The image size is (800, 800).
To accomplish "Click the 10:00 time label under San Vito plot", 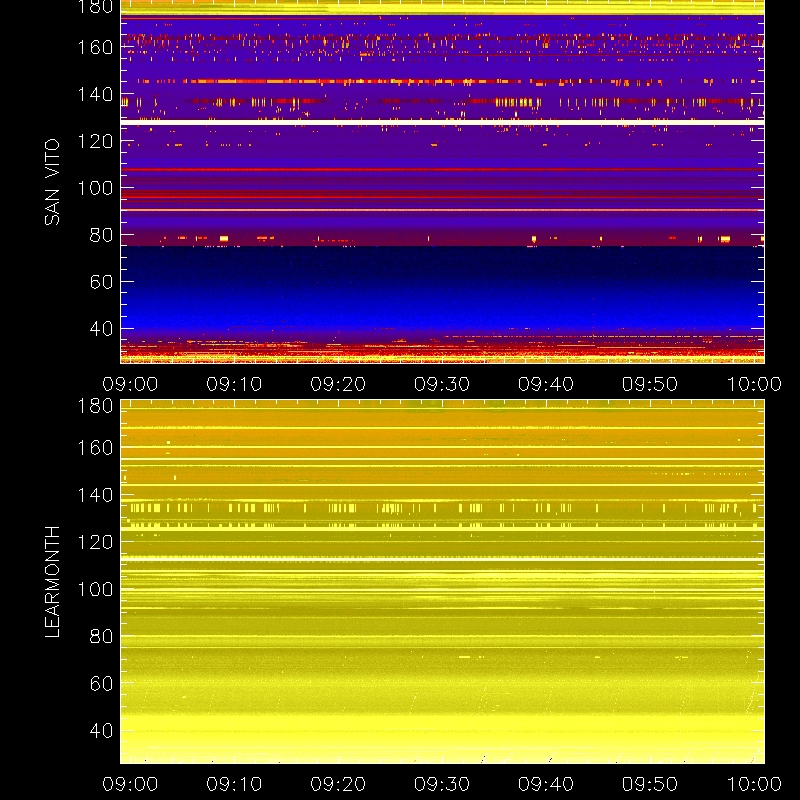I will 754,384.
